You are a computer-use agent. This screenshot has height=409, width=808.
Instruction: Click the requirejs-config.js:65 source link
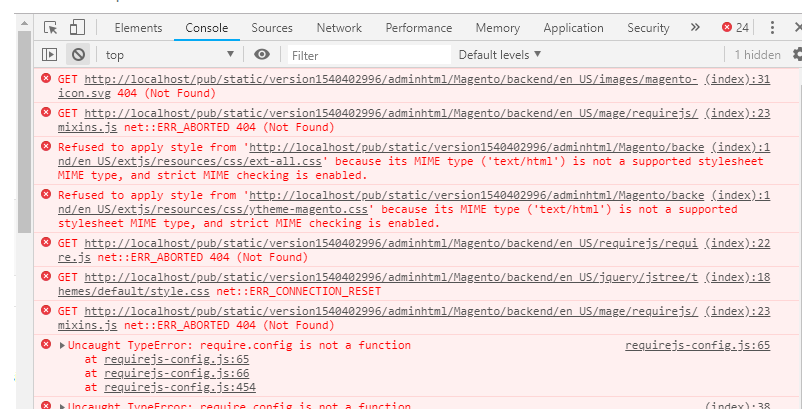[x=697, y=345]
